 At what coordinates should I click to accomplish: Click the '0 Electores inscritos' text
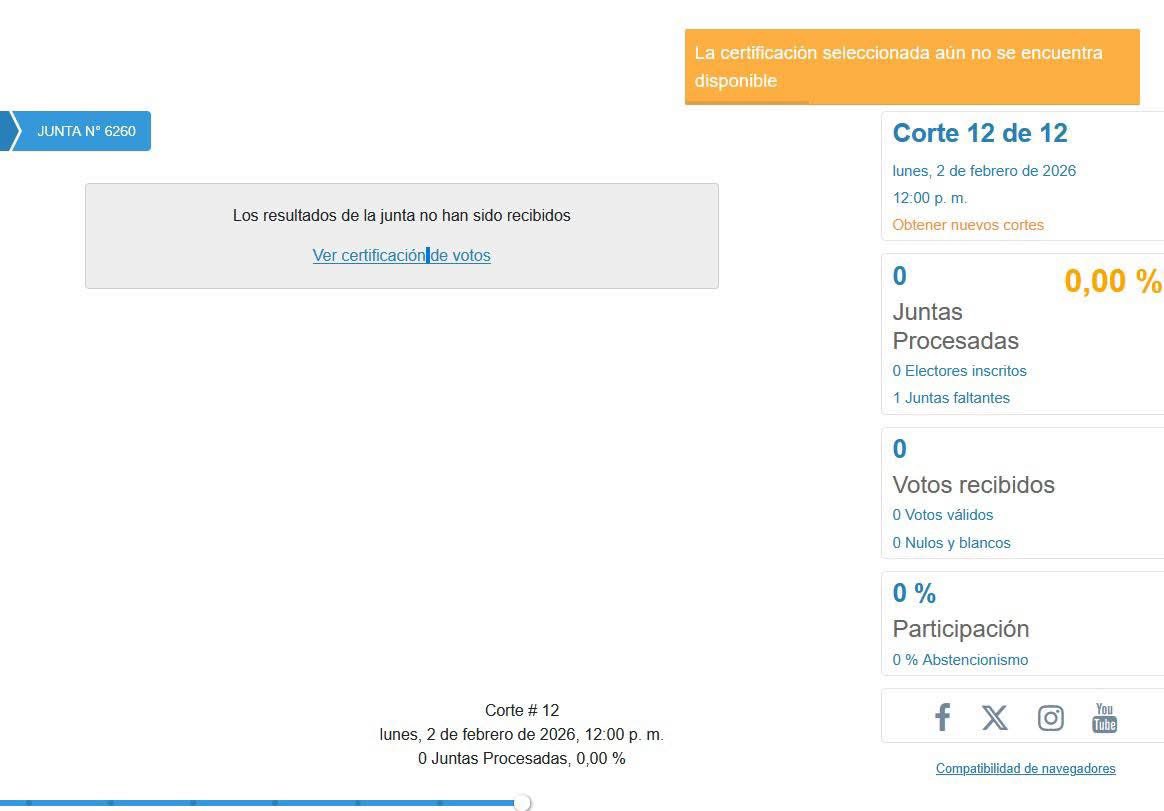tap(959, 371)
